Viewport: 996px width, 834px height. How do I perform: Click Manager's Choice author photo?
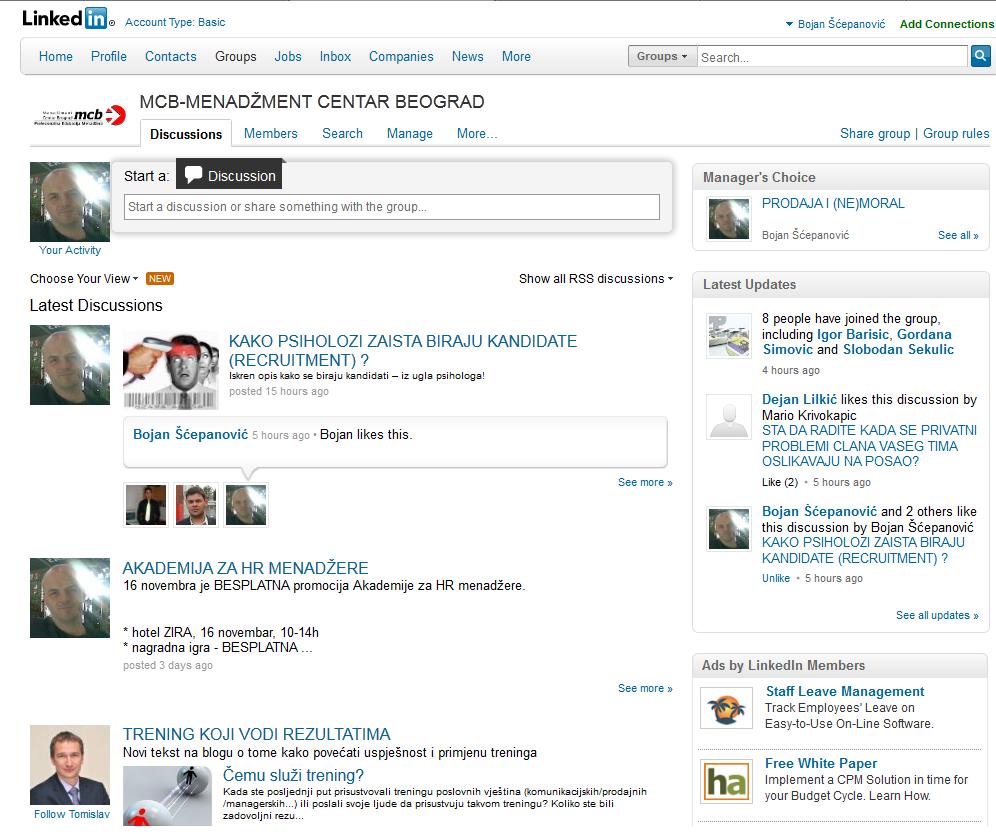729,219
